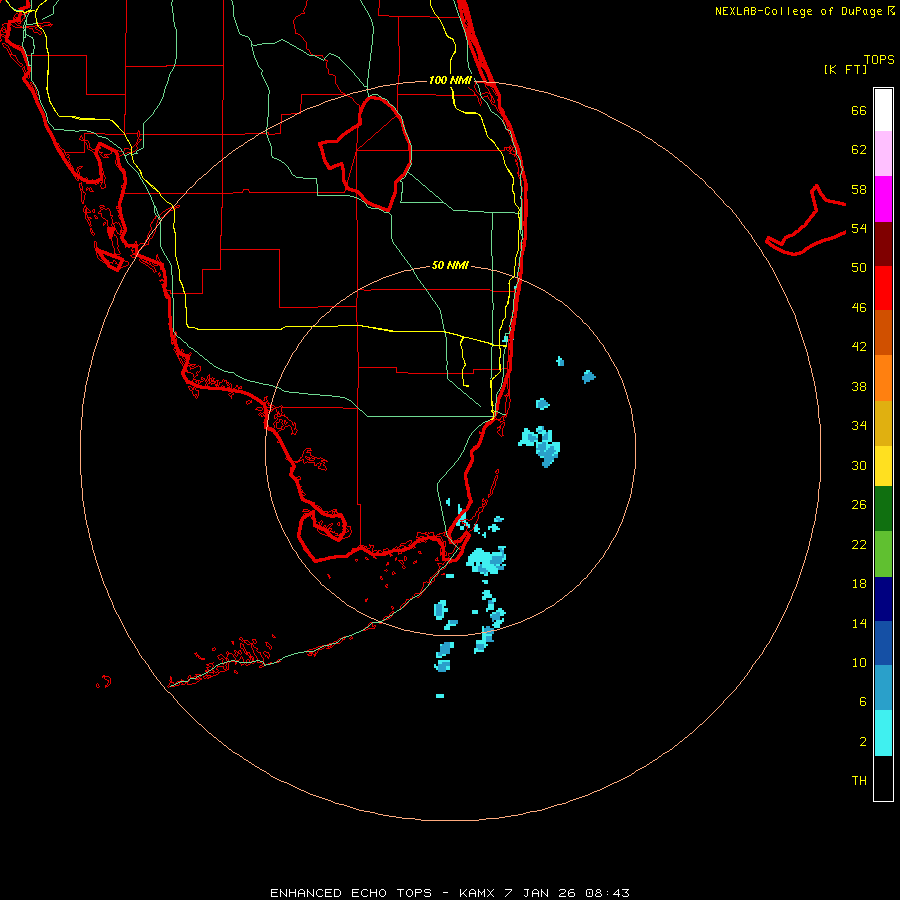The height and width of the screenshot is (900, 900).
Task: Select the dark green 26 kft legend swatch
Action: [883, 509]
